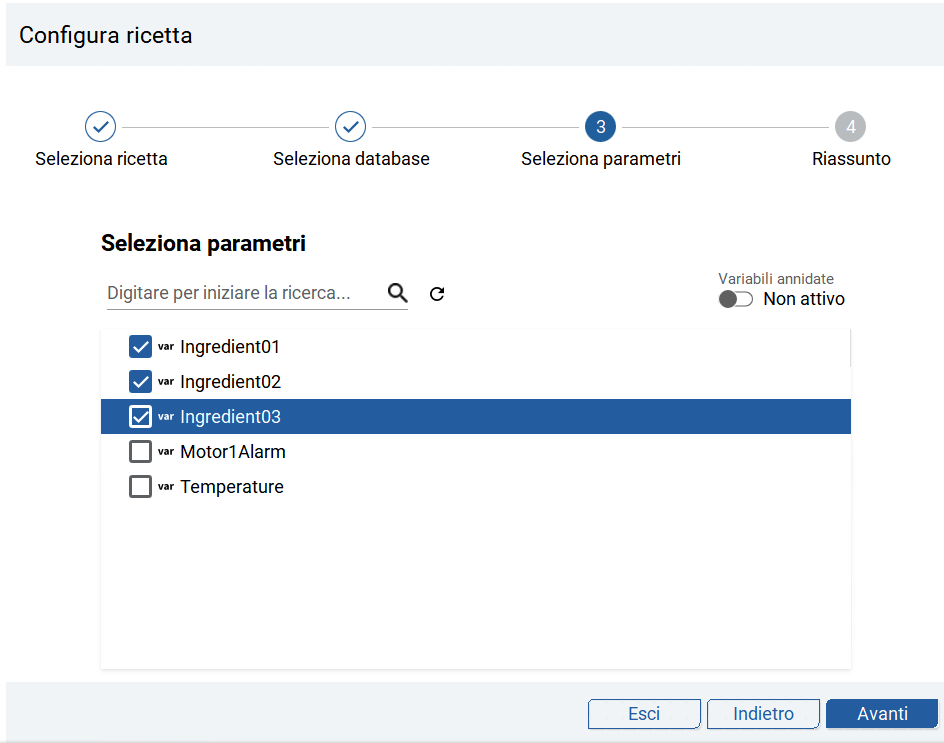Click var icon beside Temperature
This screenshot has height=743, width=944.
point(166,487)
